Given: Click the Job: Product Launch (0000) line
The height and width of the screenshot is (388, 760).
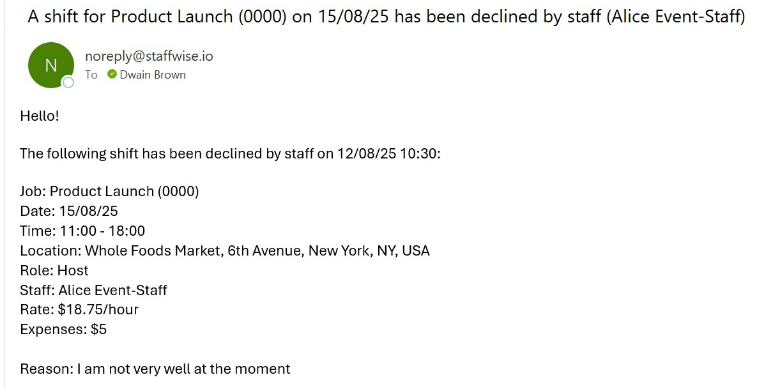Looking at the screenshot, I should point(110,191).
